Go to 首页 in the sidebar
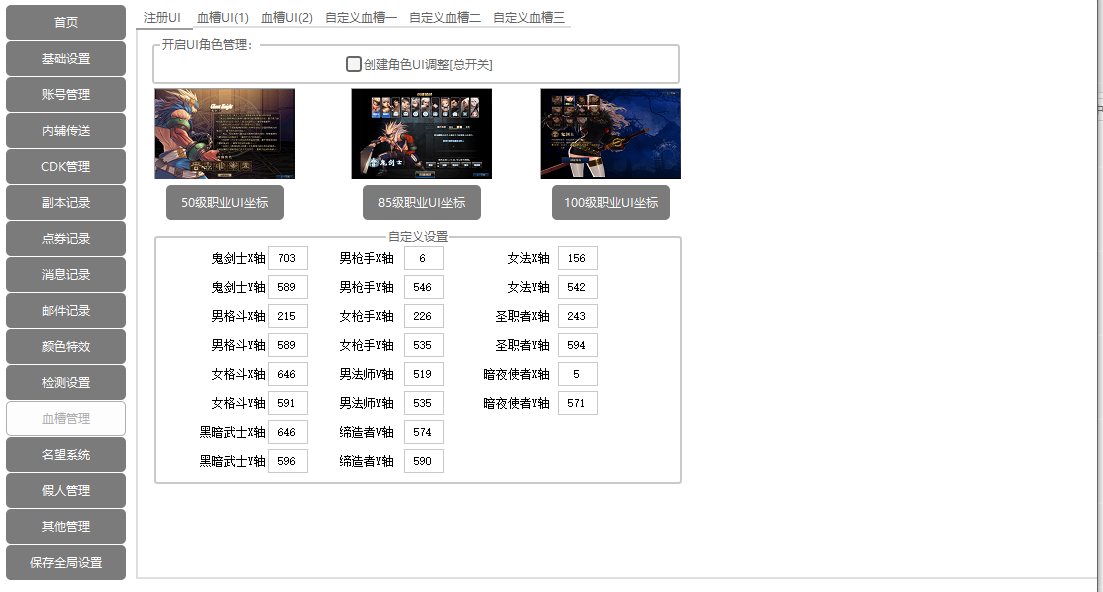 66,23
